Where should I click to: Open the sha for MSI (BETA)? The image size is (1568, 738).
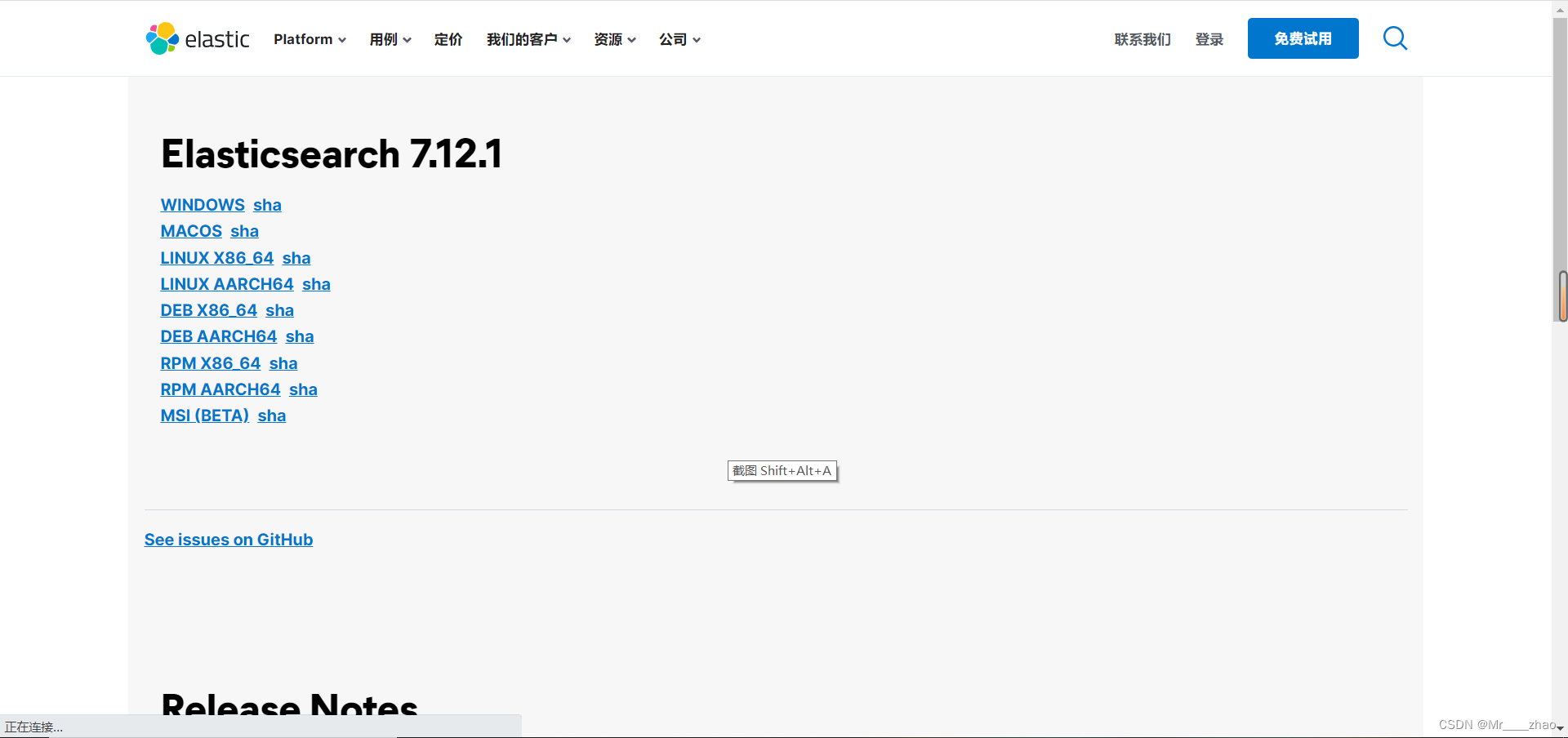(272, 416)
